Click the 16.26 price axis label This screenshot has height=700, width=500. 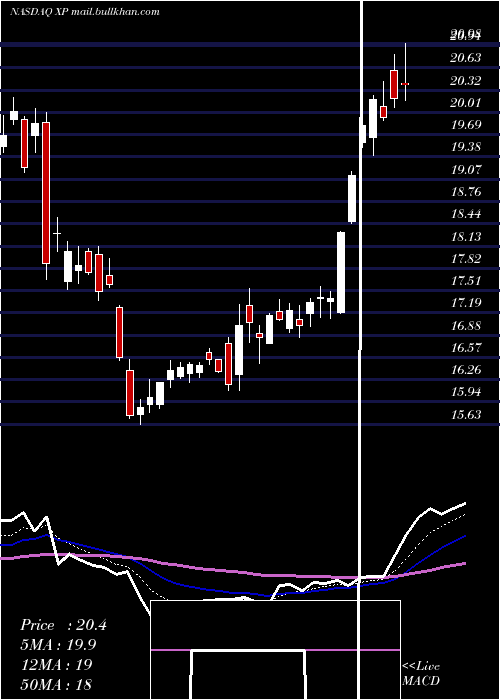point(466,370)
